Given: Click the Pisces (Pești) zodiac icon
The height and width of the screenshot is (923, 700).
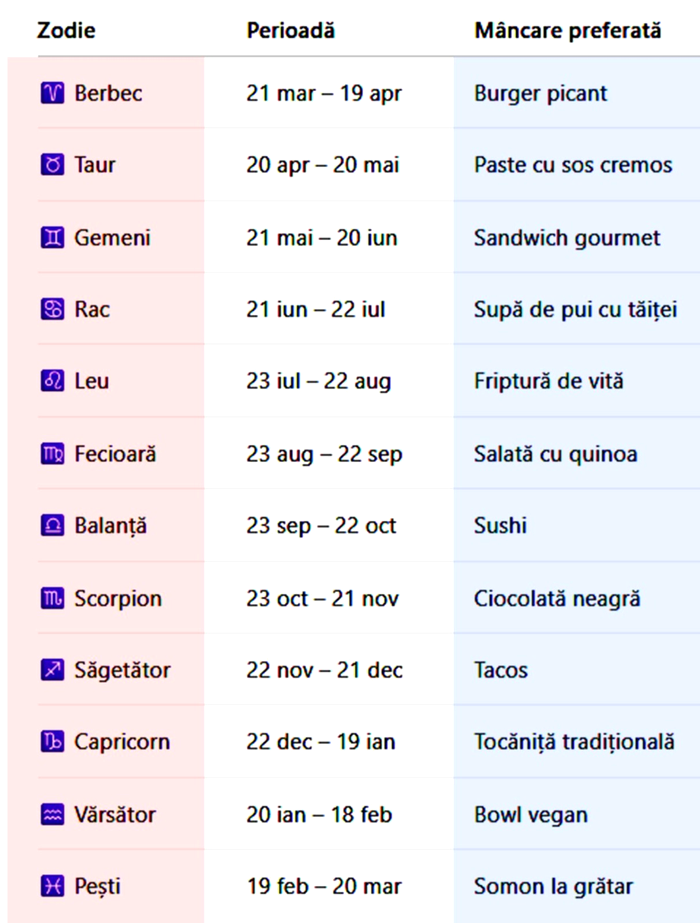Looking at the screenshot, I should [x=52, y=886].
